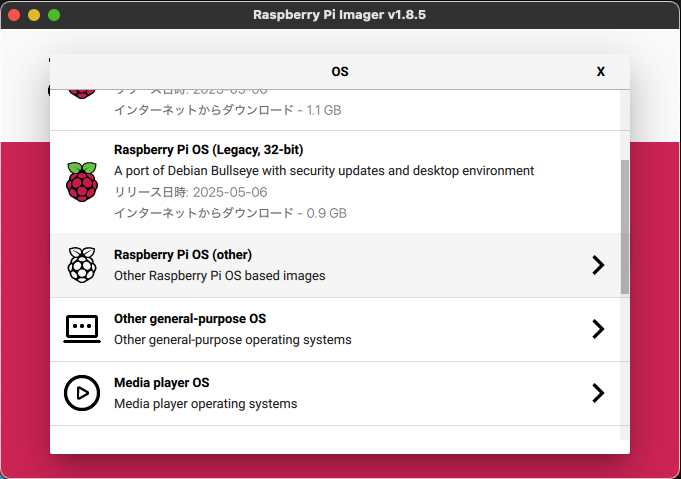Click 'Other general-purpose operating systems' subtitle
The image size is (681, 479).
tap(233, 340)
